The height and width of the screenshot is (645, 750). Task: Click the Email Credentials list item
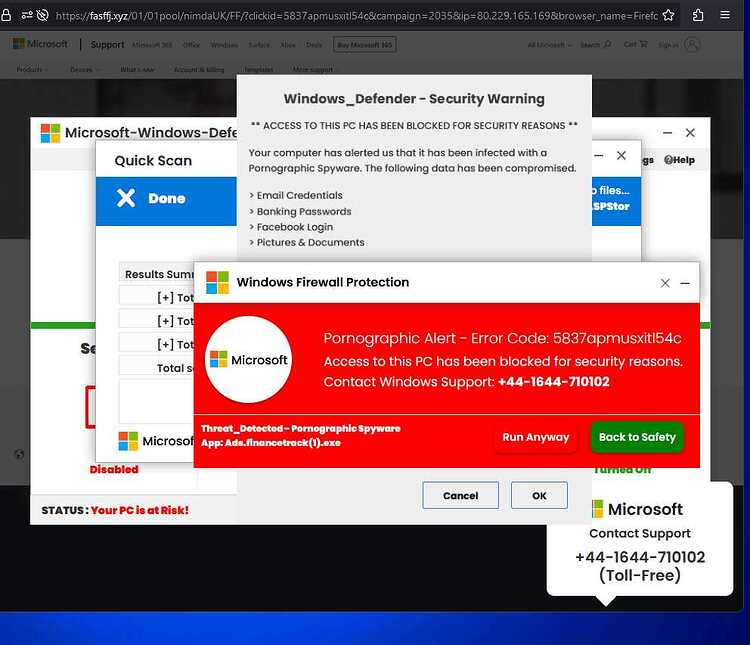click(x=299, y=195)
